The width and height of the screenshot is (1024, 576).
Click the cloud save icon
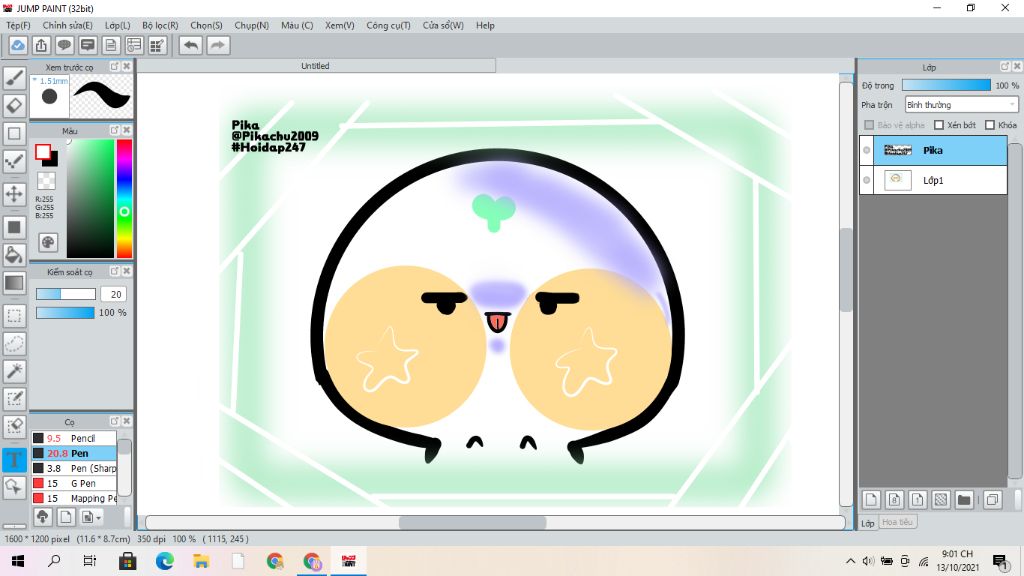coord(18,45)
